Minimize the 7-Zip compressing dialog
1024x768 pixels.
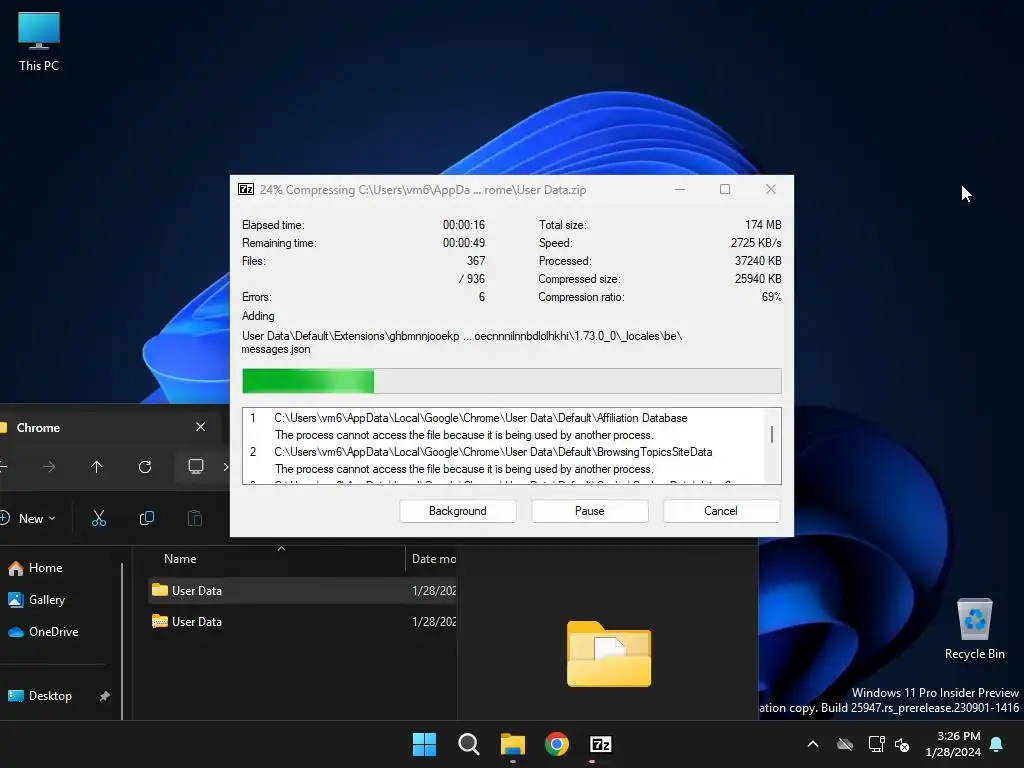click(680, 189)
